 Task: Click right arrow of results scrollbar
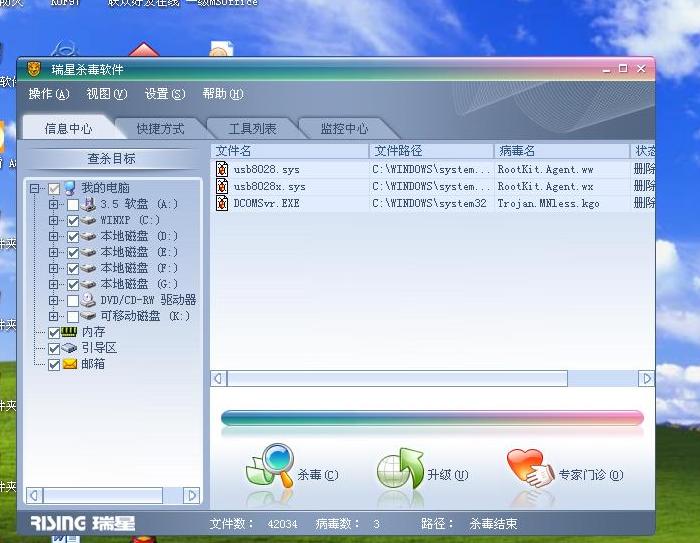click(x=646, y=379)
